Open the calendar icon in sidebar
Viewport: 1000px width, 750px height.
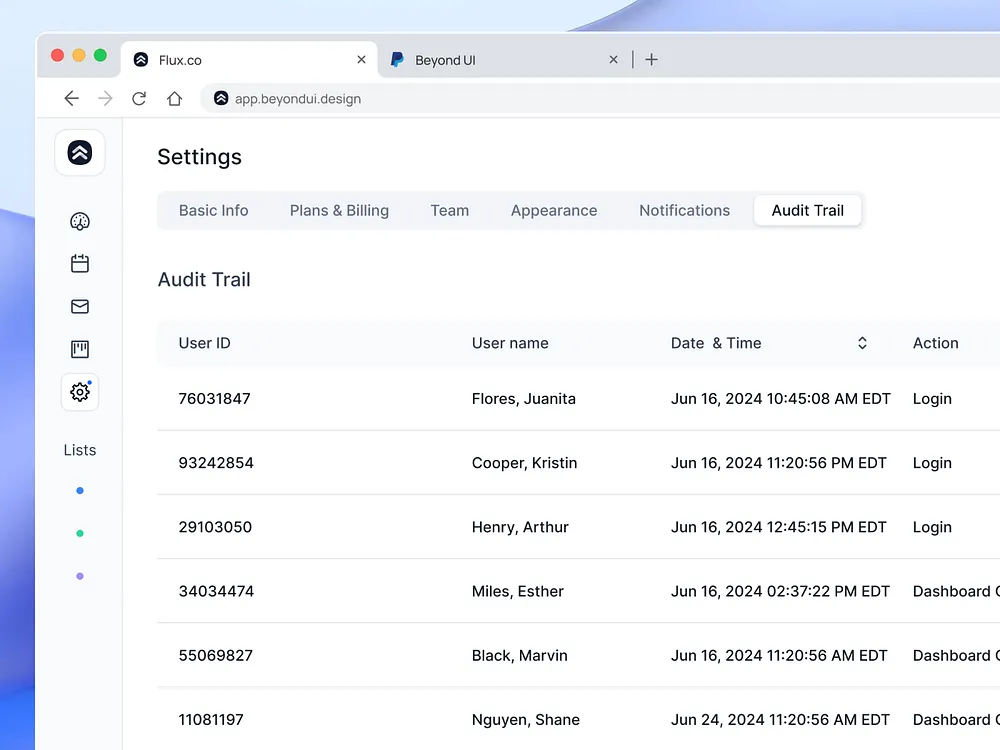pos(79,263)
